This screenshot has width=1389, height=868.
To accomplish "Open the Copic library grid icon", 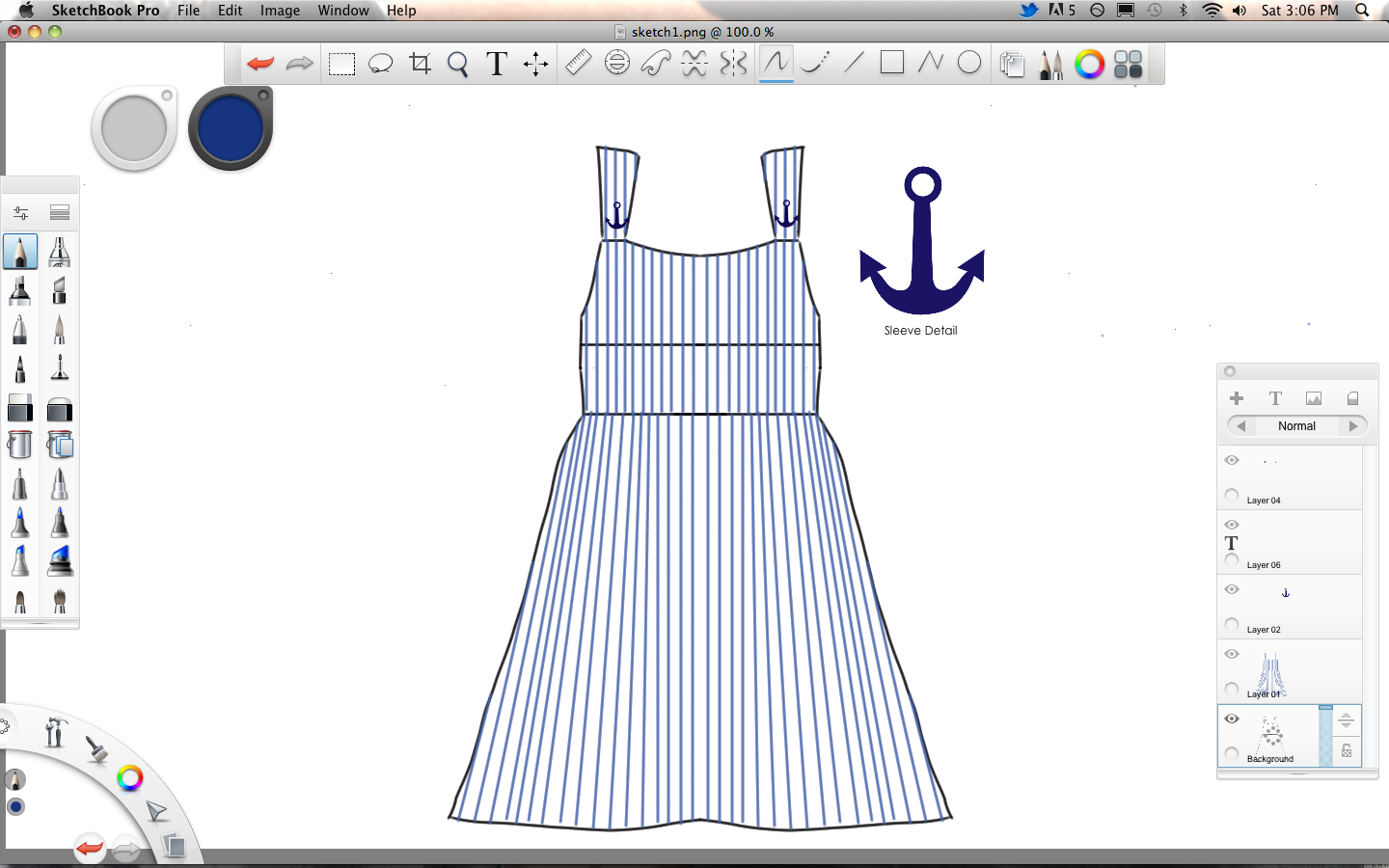I will coord(1128,65).
